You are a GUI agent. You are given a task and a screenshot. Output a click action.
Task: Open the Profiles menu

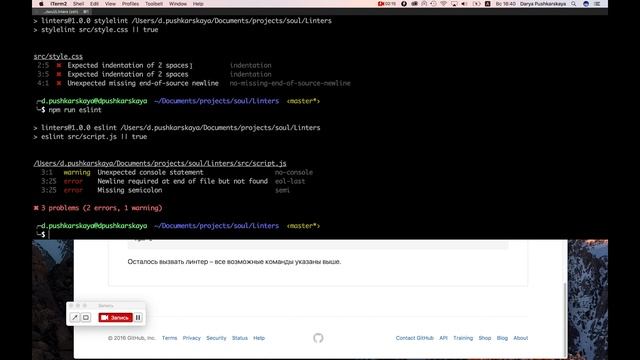pyautogui.click(x=130, y=4)
